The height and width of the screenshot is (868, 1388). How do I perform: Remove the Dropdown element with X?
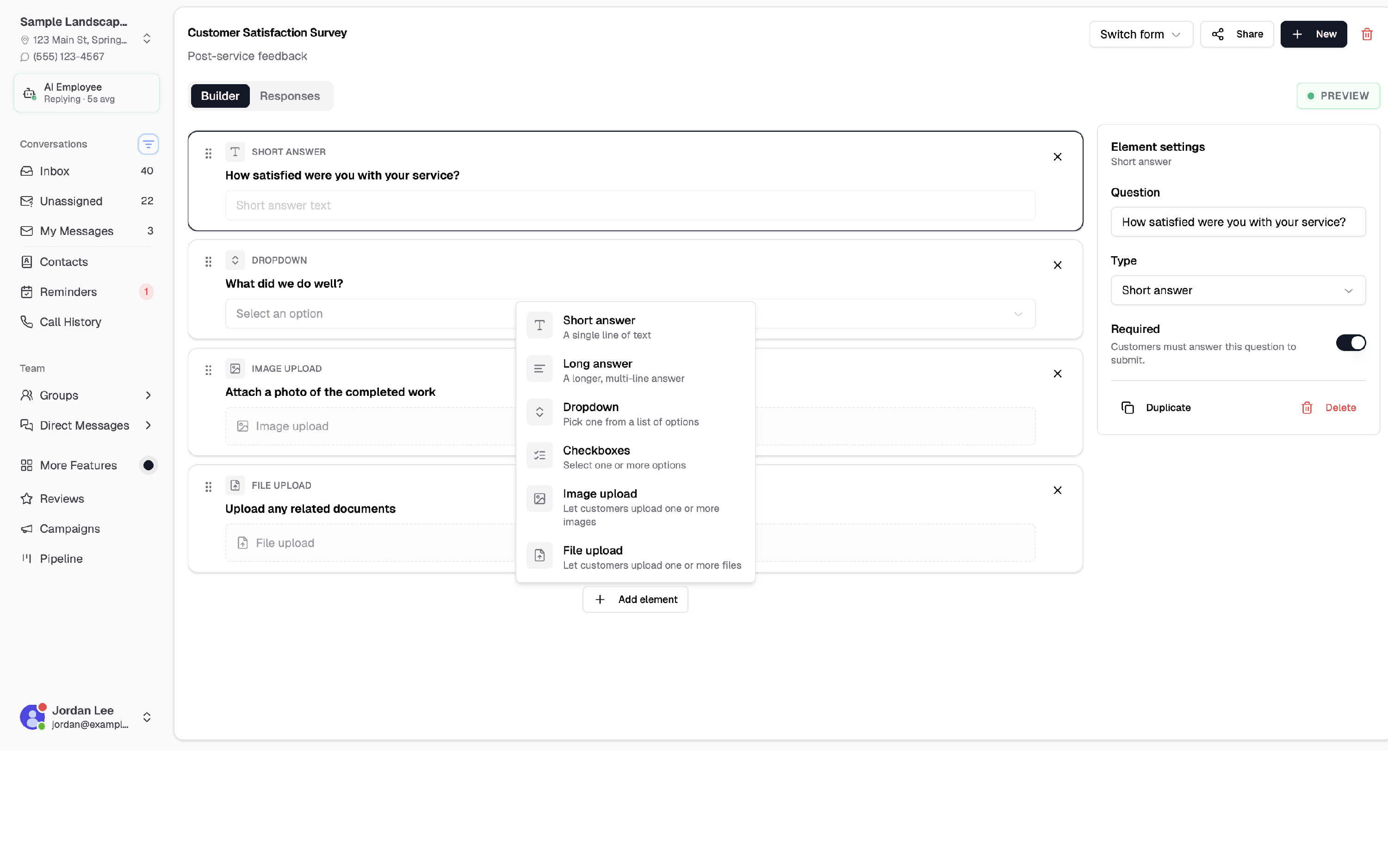coord(1057,265)
